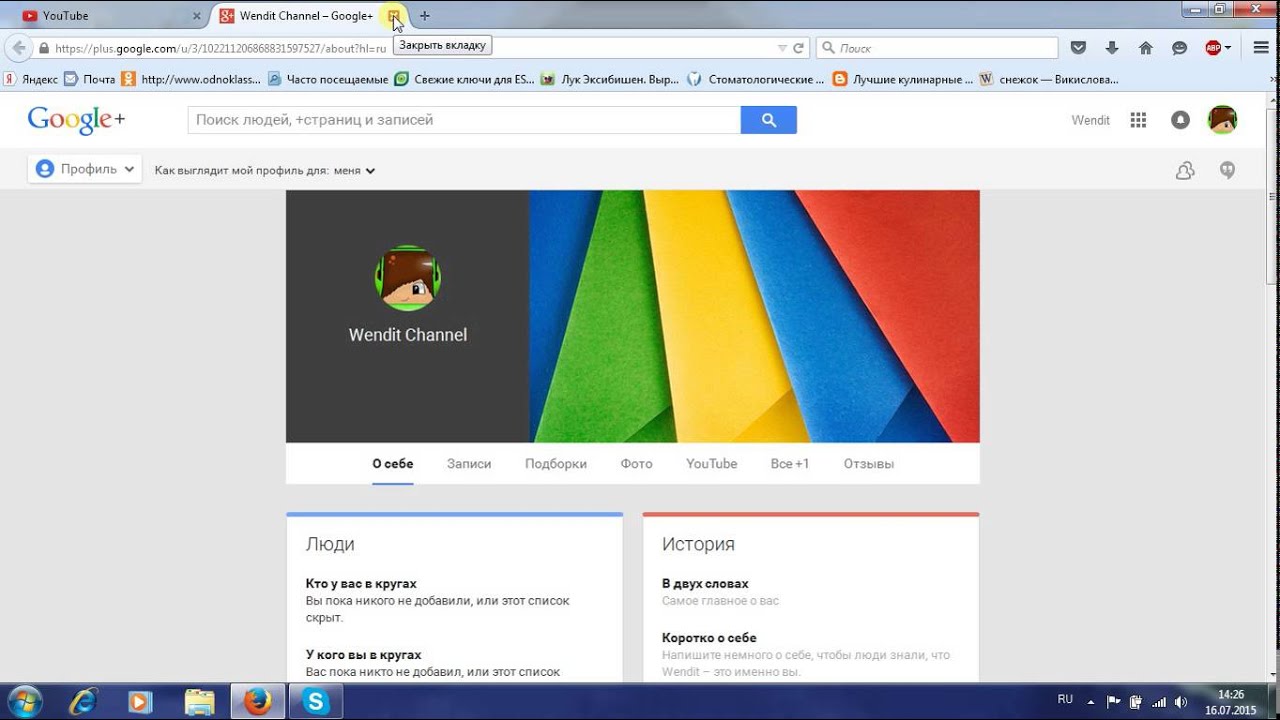Select the Все +1 tab

[790, 464]
